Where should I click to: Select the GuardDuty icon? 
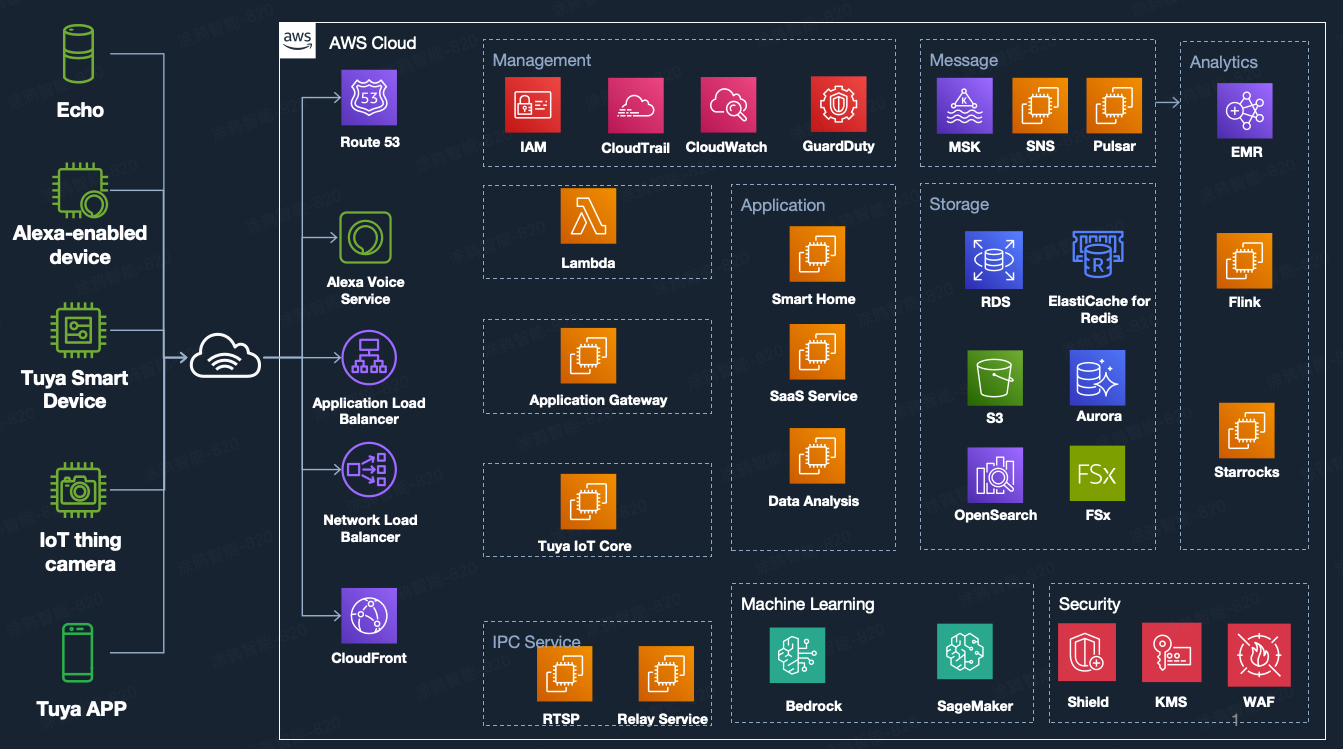pyautogui.click(x=838, y=105)
